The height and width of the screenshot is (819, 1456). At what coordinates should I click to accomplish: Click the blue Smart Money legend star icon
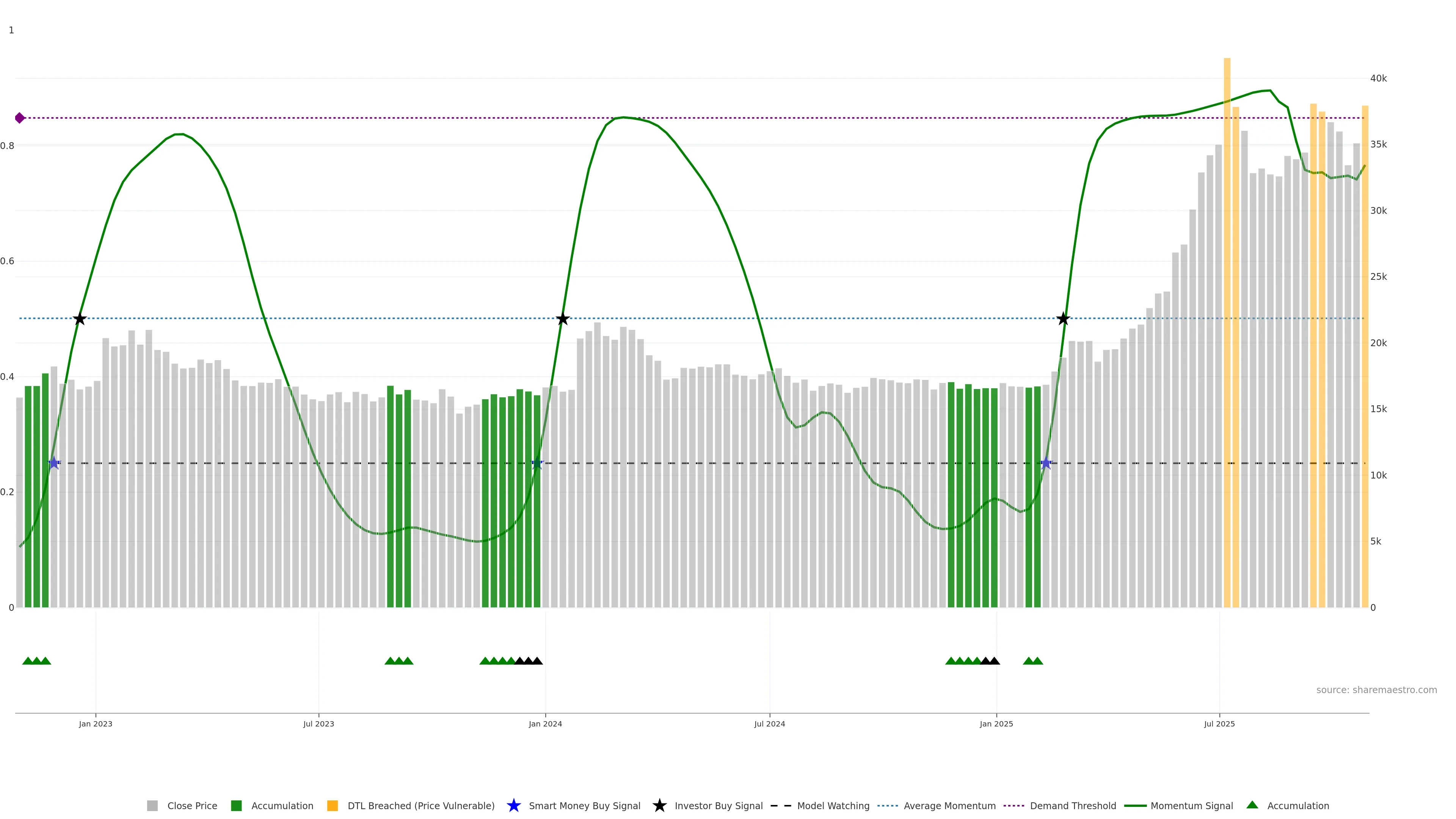[x=513, y=805]
